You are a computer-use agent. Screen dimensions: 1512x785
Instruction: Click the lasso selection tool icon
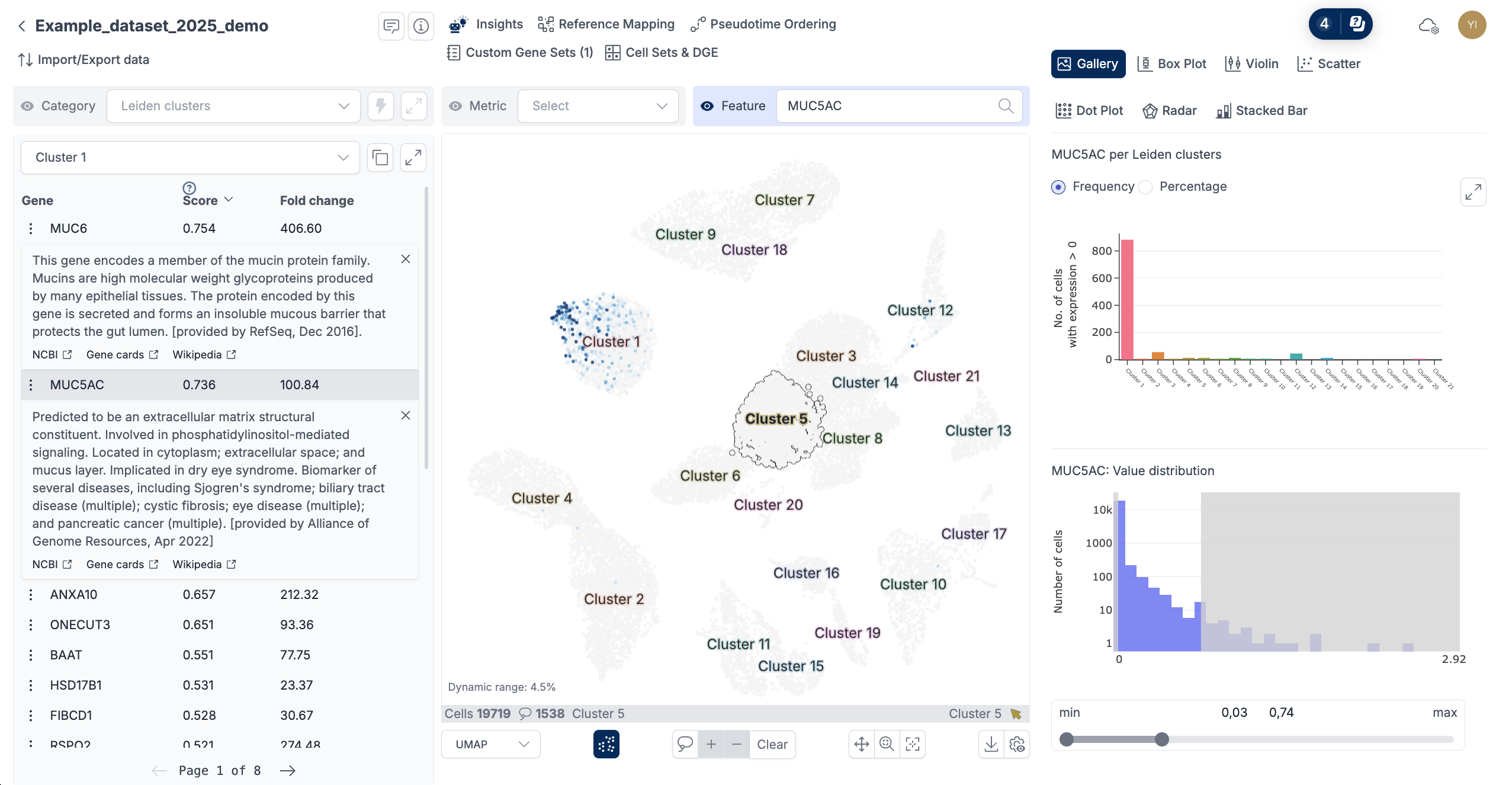pyautogui.click(x=685, y=744)
